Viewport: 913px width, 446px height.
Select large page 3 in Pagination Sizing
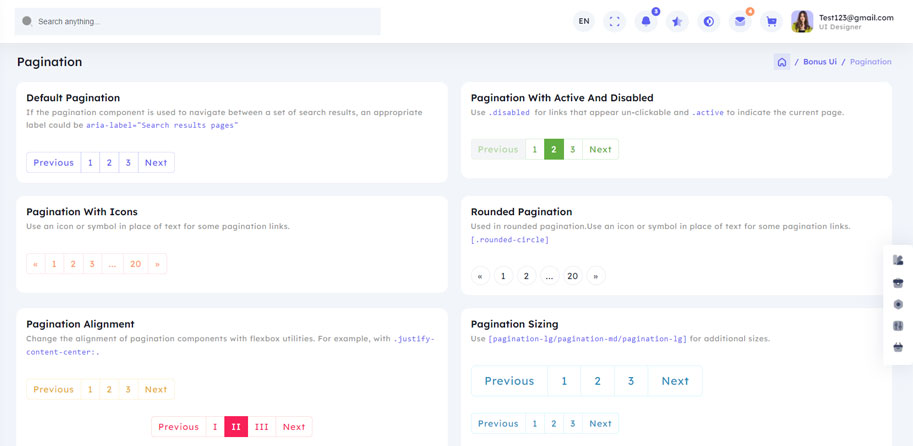(631, 381)
